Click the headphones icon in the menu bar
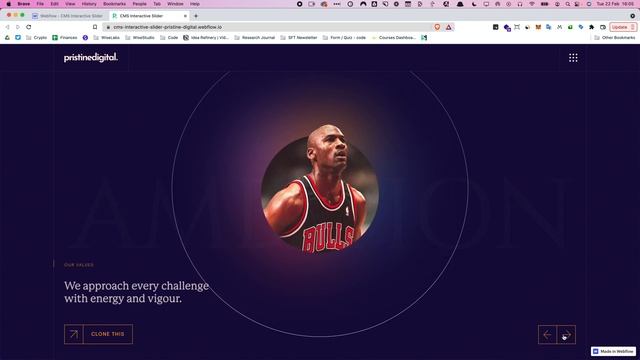The image size is (640, 360). click(520, 4)
